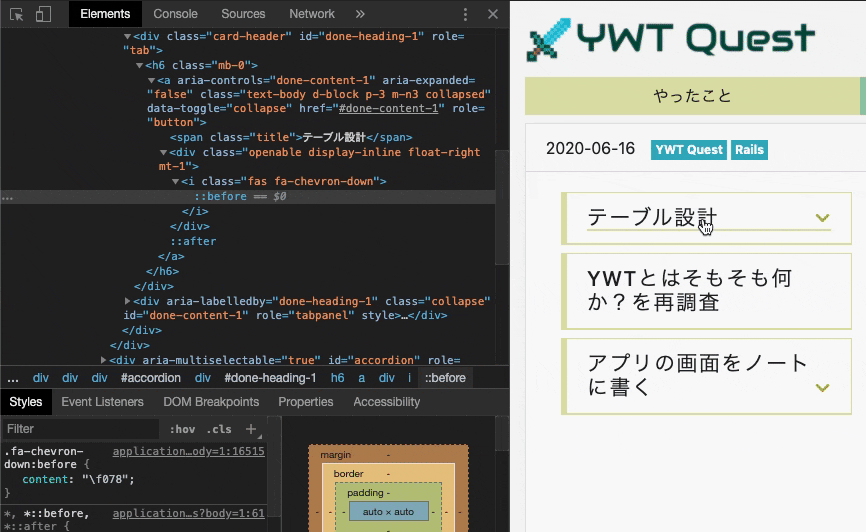Viewport: 866px width, 532px height.
Task: Click the h6 breadcrumb item
Action: (x=337, y=378)
